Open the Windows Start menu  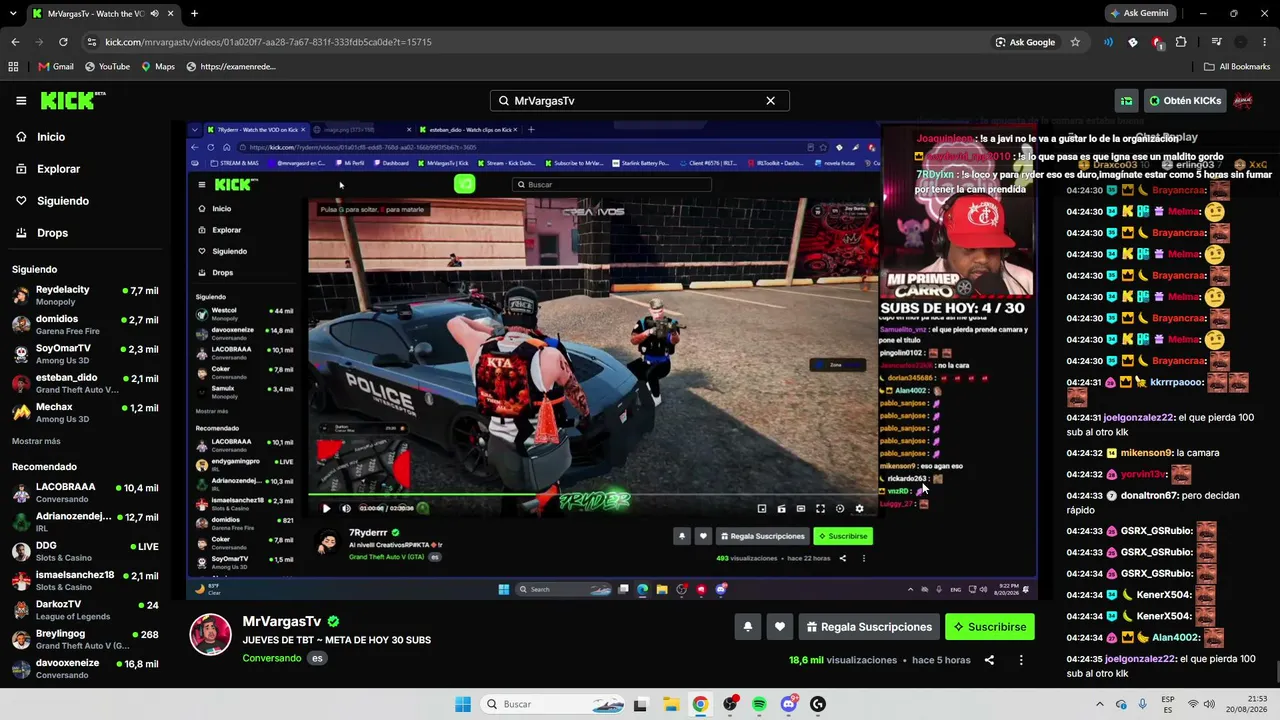[463, 704]
